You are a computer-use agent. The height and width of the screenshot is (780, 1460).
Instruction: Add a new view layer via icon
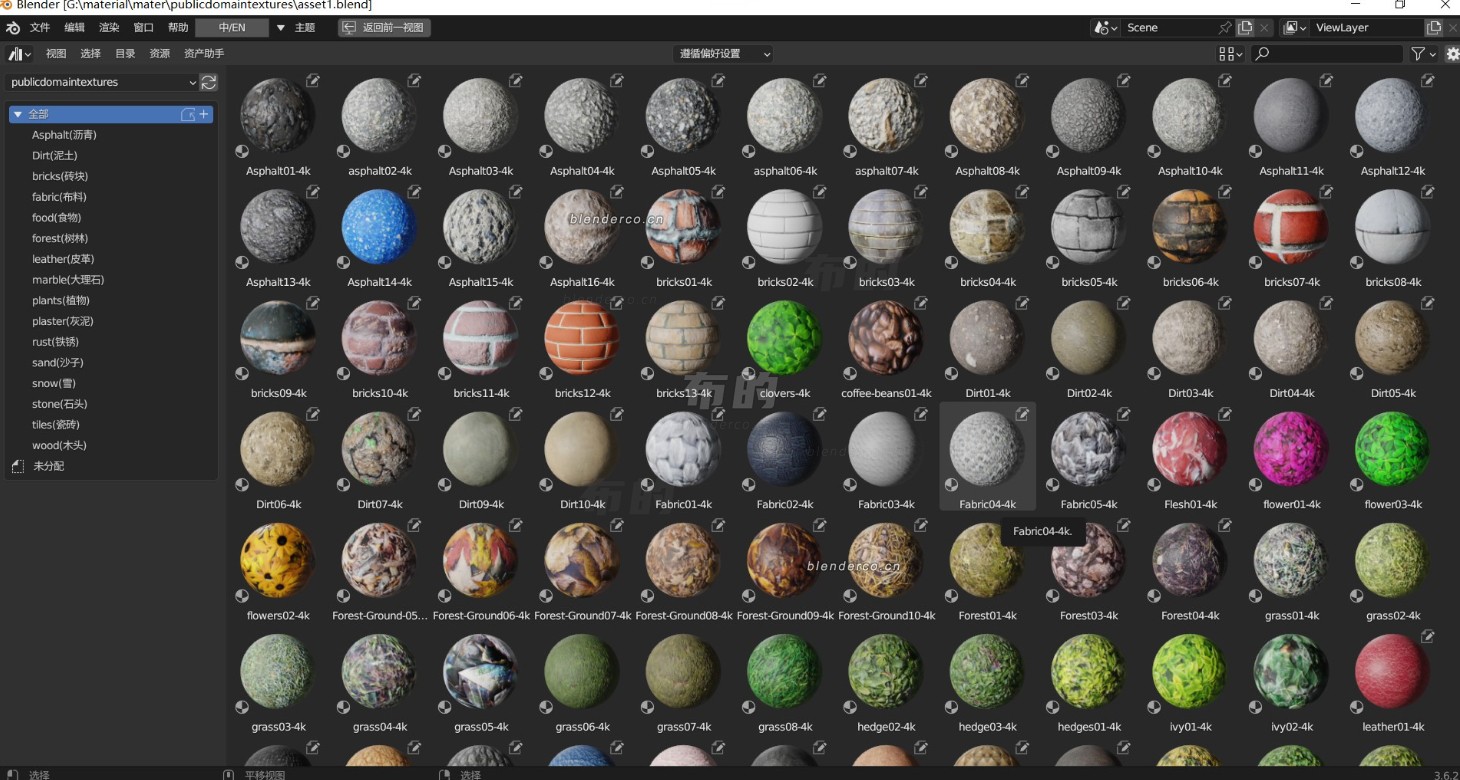tap(1433, 28)
